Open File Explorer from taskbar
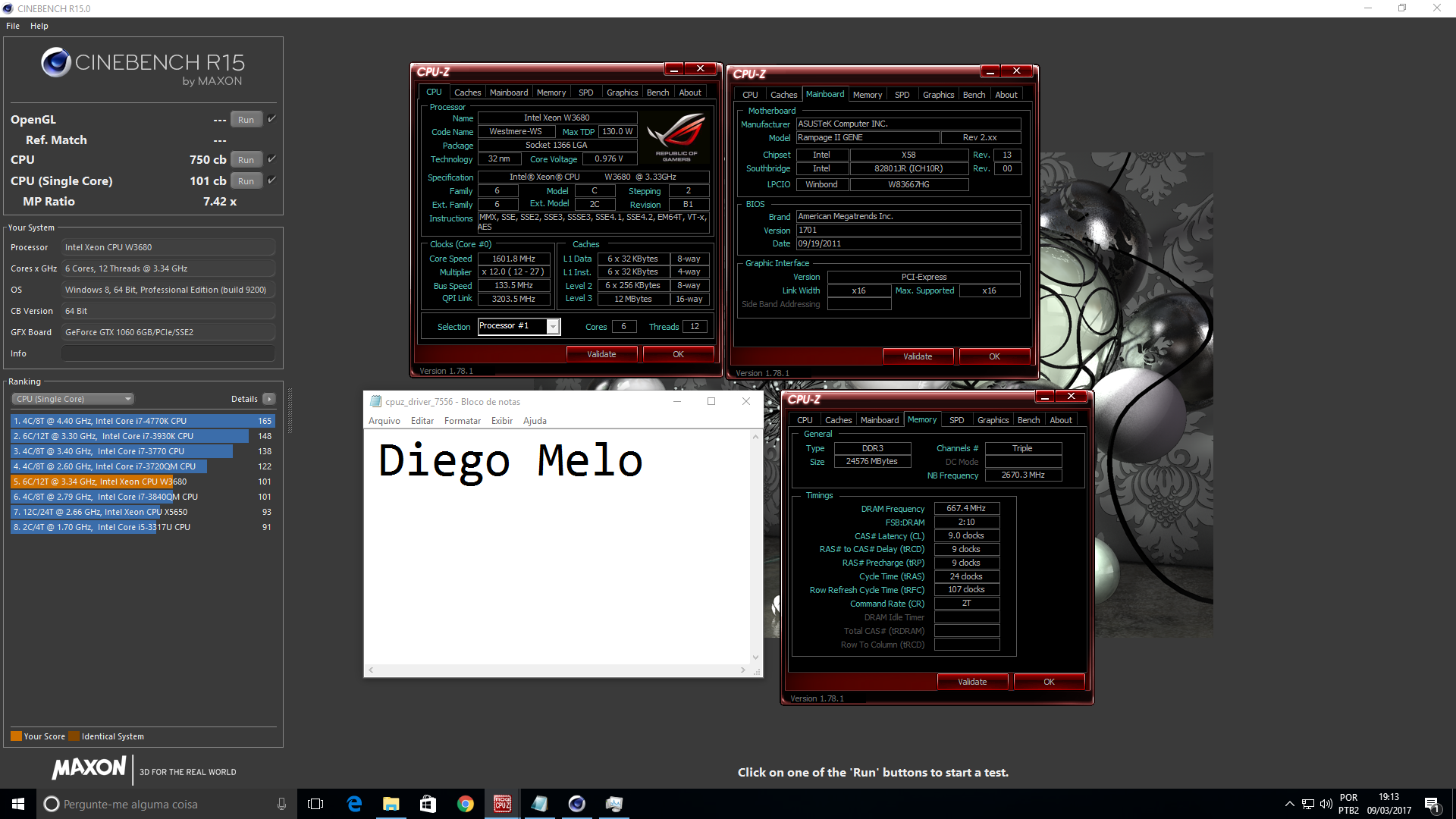This screenshot has height=819, width=1456. 391,804
